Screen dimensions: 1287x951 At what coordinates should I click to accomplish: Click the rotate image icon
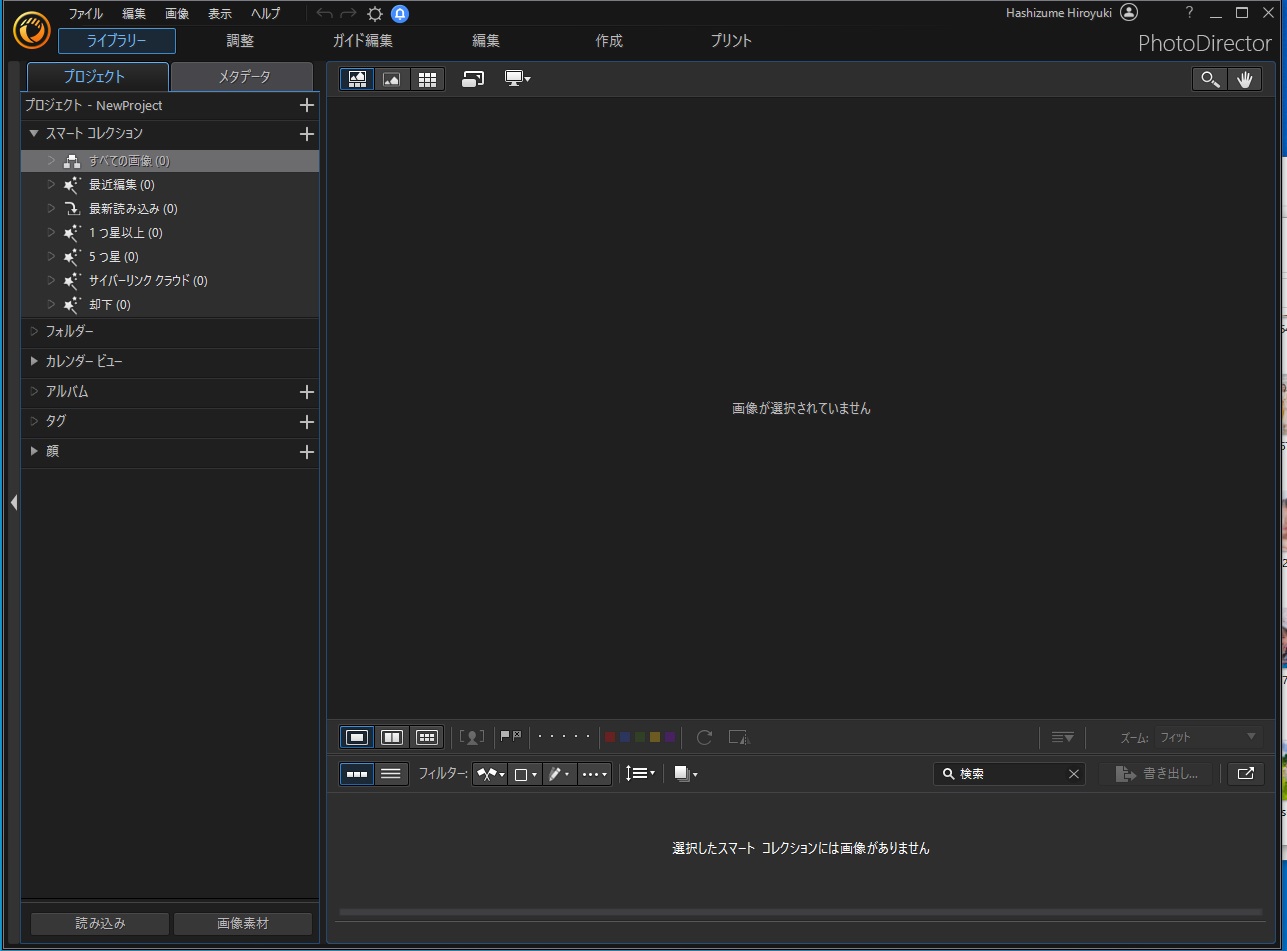click(x=704, y=737)
